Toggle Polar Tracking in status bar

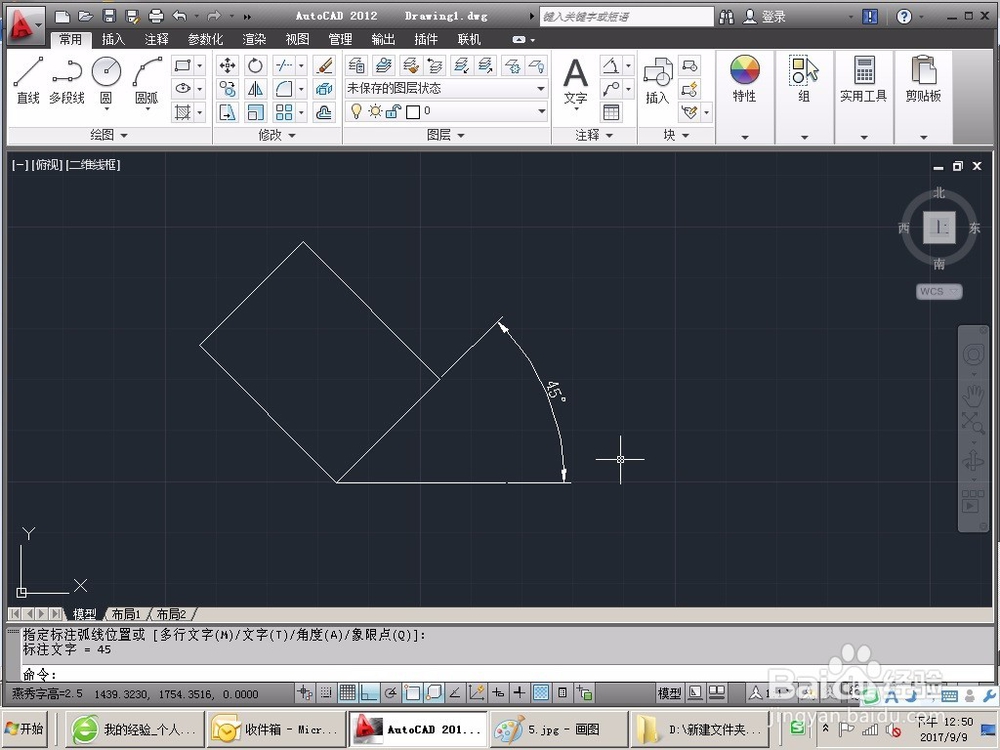click(x=391, y=693)
